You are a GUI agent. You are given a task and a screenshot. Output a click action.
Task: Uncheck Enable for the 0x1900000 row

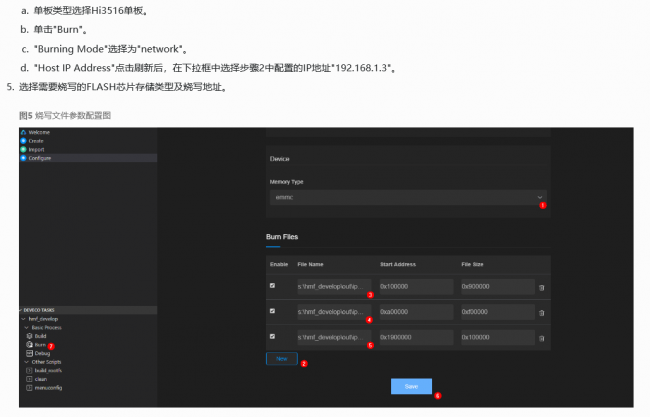(x=272, y=337)
